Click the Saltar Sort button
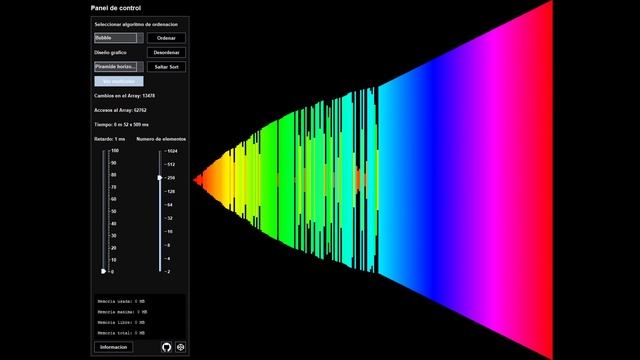The width and height of the screenshot is (640, 360). pos(166,67)
